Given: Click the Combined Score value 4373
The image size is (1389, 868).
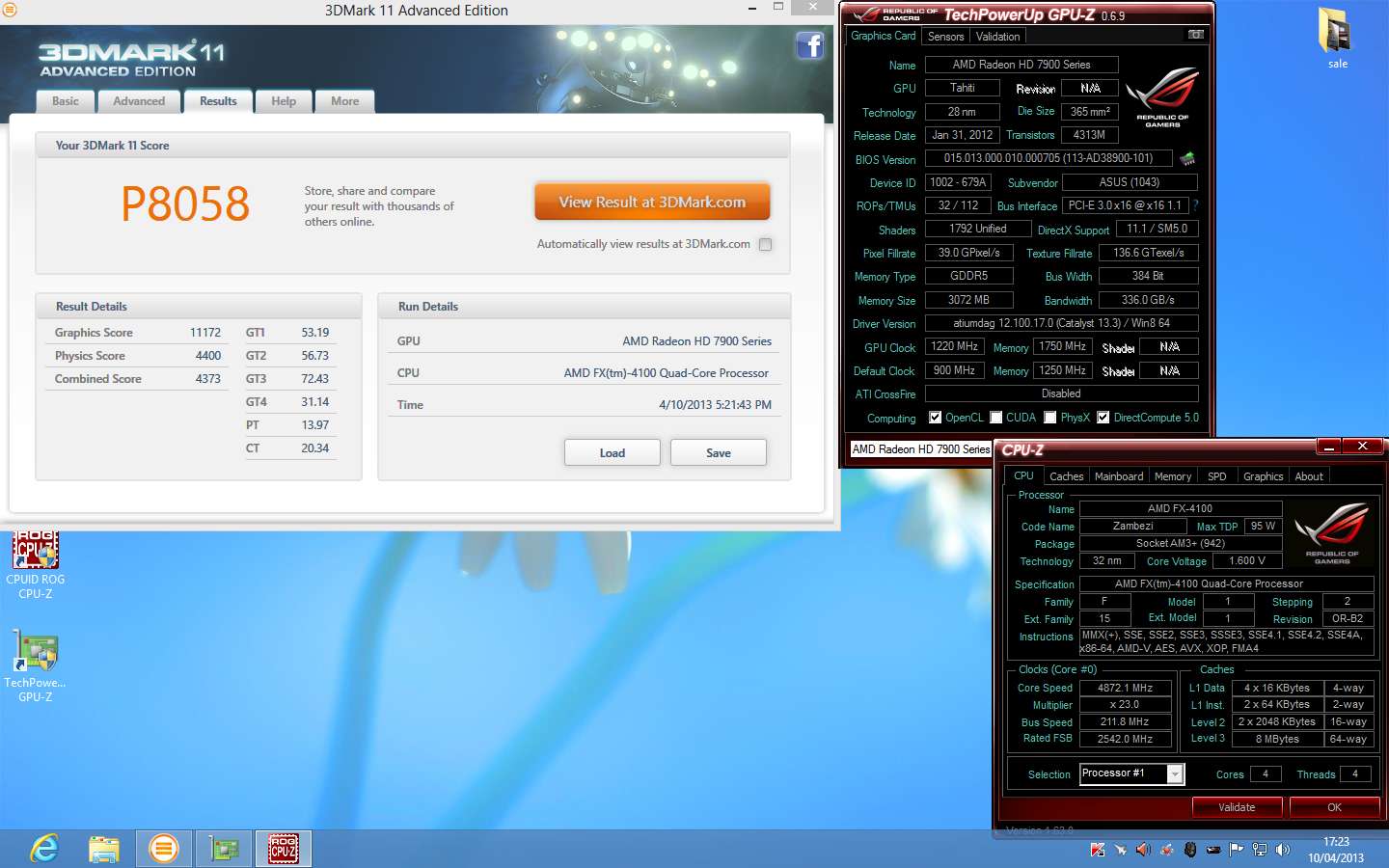Looking at the screenshot, I should (x=208, y=379).
